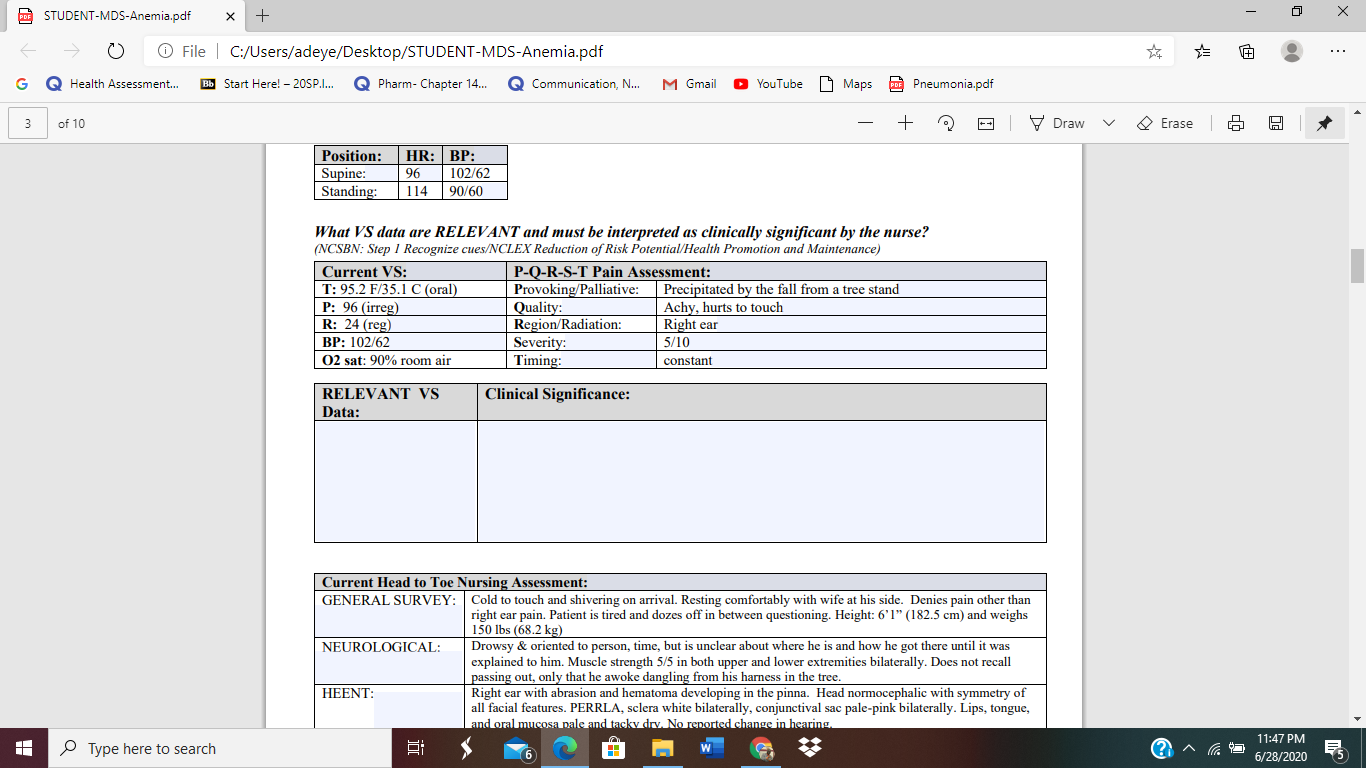Go back with the browser back arrow
The width and height of the screenshot is (1366, 768).
pos(28,51)
